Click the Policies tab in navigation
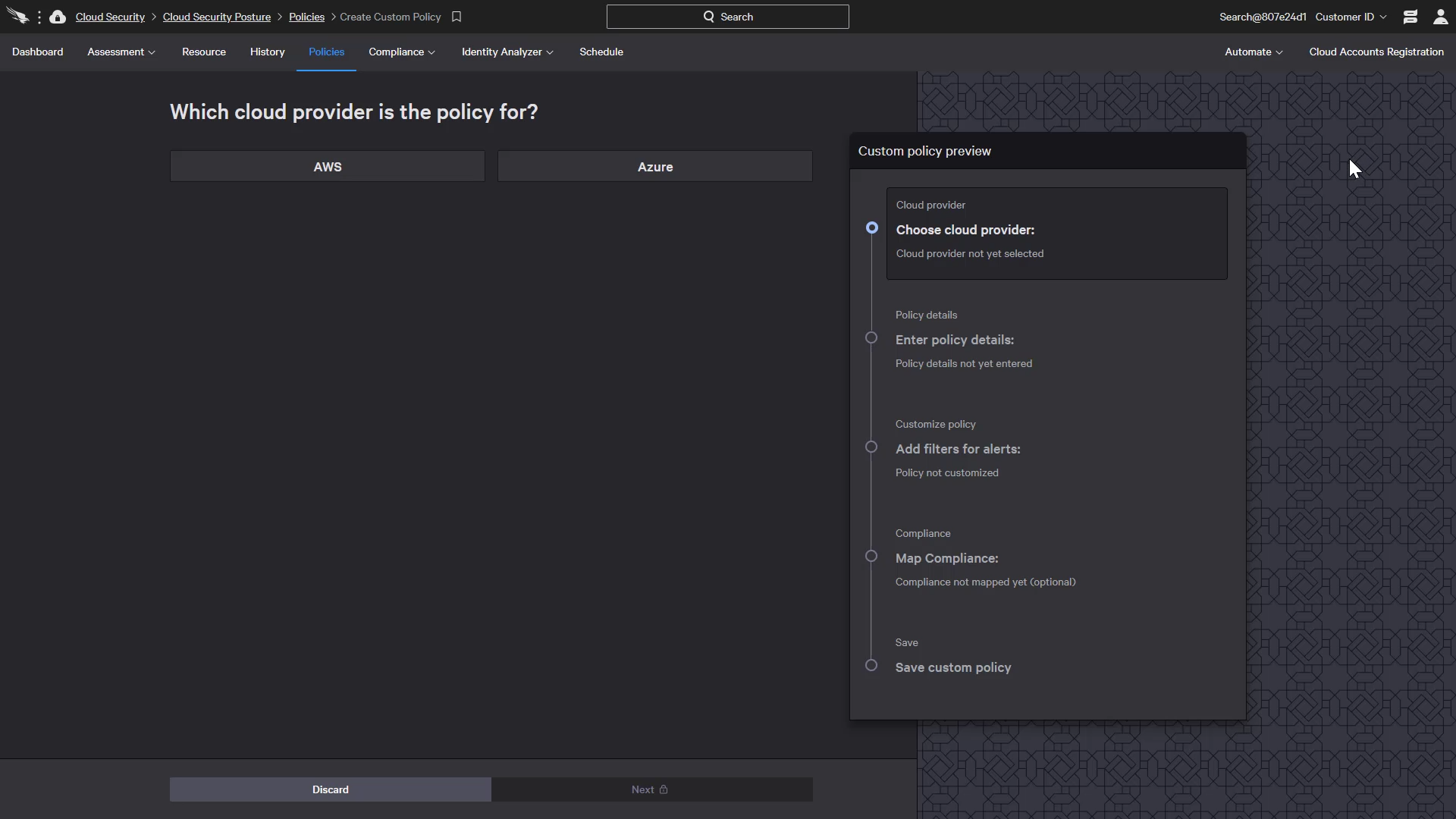Image resolution: width=1456 pixels, height=819 pixels. coord(326,51)
